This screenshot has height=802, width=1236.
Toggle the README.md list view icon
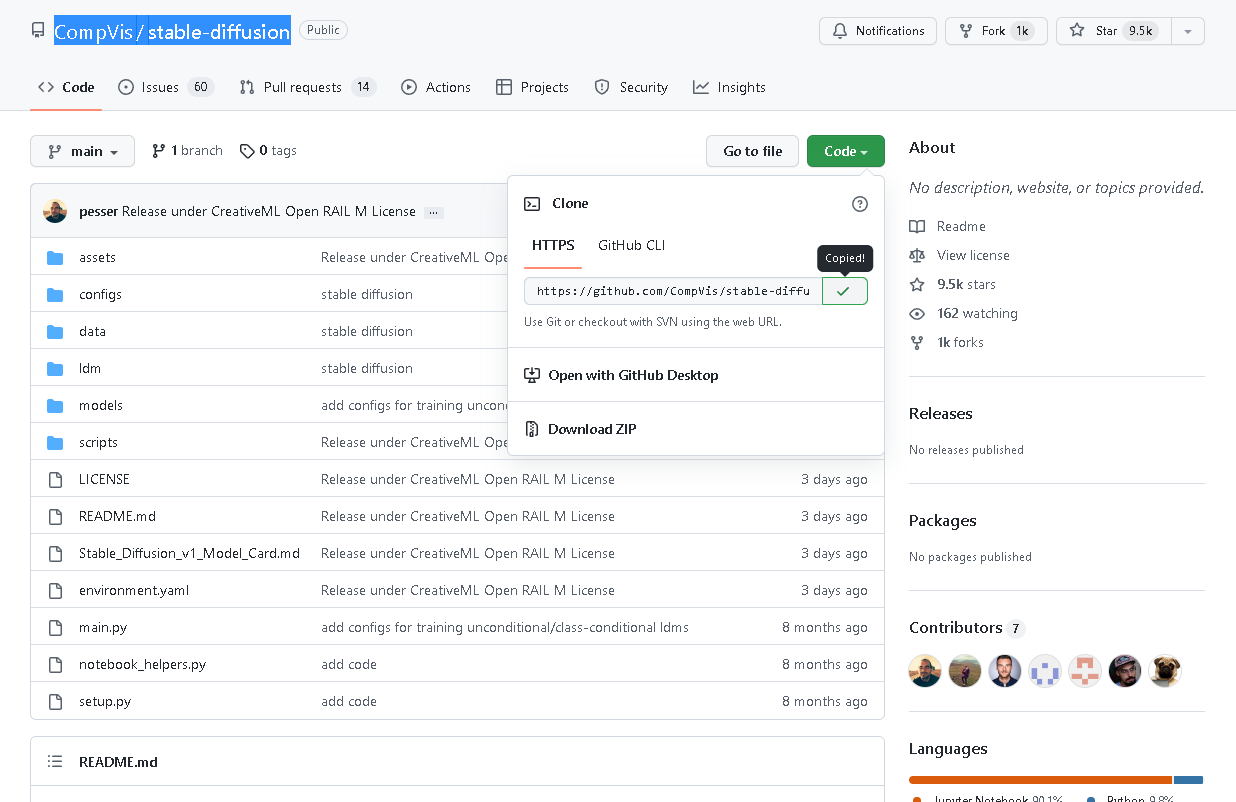pyautogui.click(x=55, y=761)
